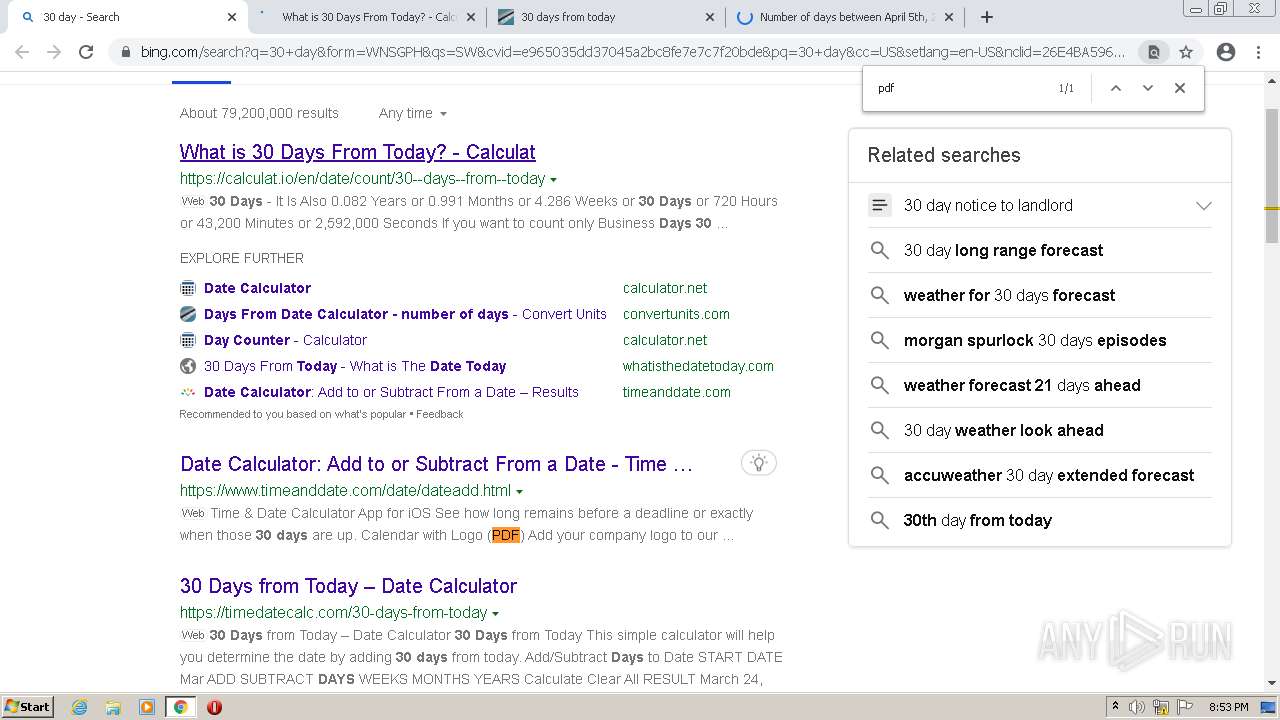The height and width of the screenshot is (720, 1280).
Task: Search 'accuweather 30 day extended forecast'
Action: 1049,475
